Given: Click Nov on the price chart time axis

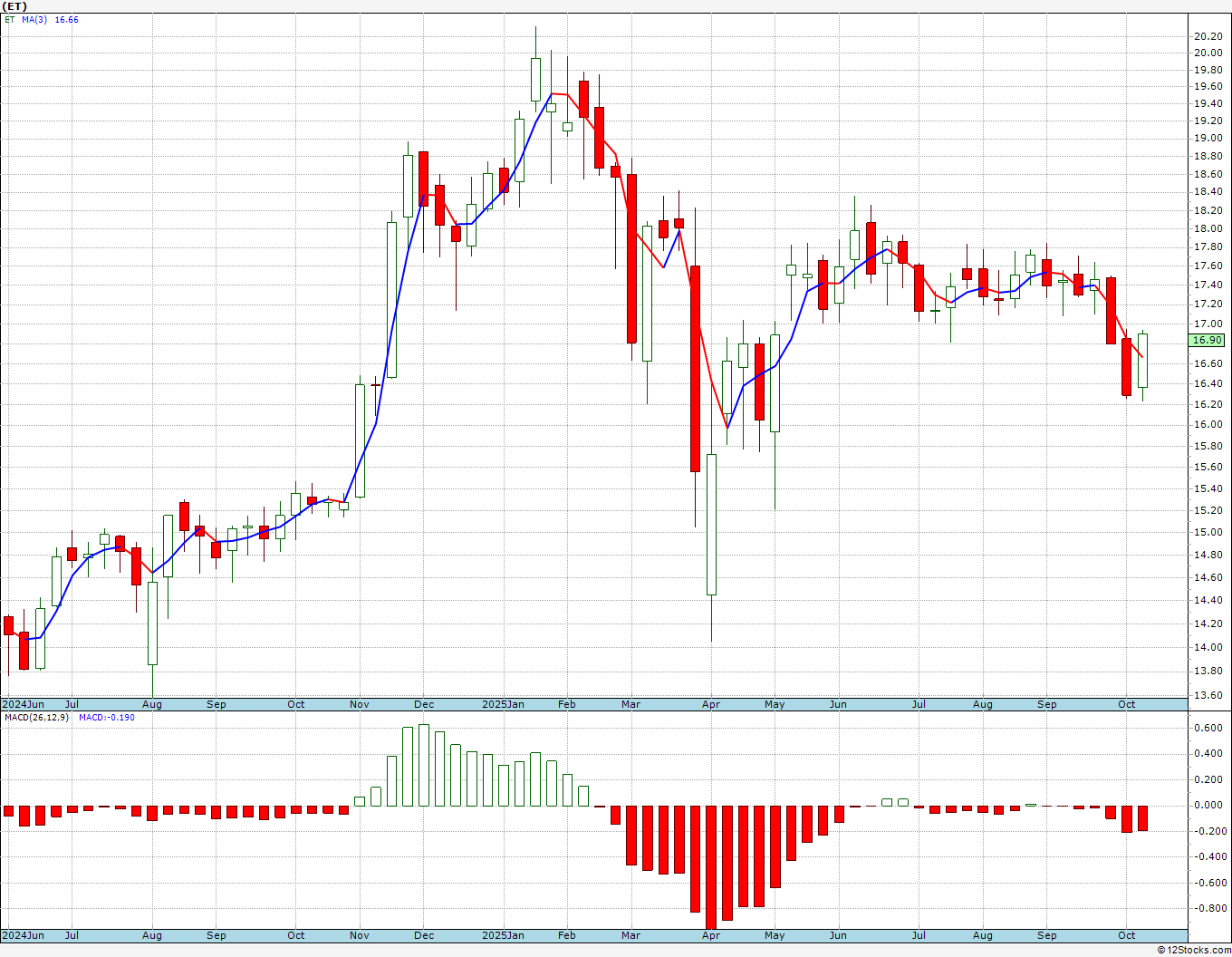Looking at the screenshot, I should click(x=360, y=704).
